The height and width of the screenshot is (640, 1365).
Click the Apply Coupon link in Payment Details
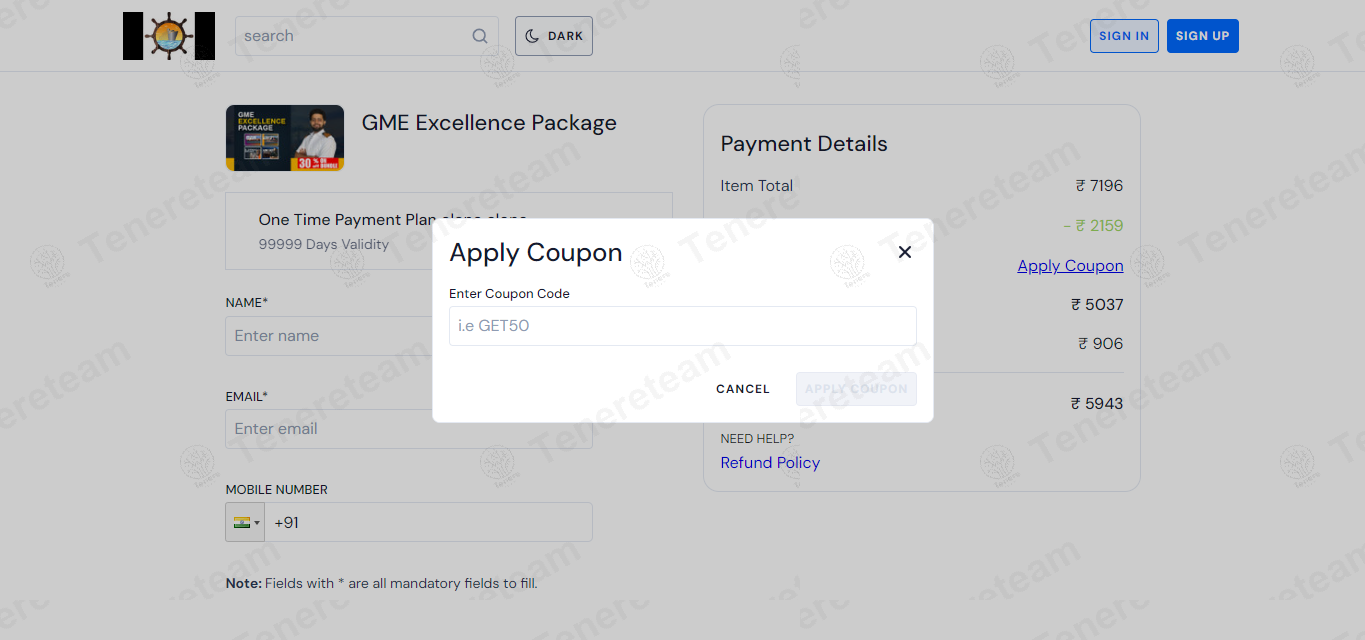point(1070,265)
